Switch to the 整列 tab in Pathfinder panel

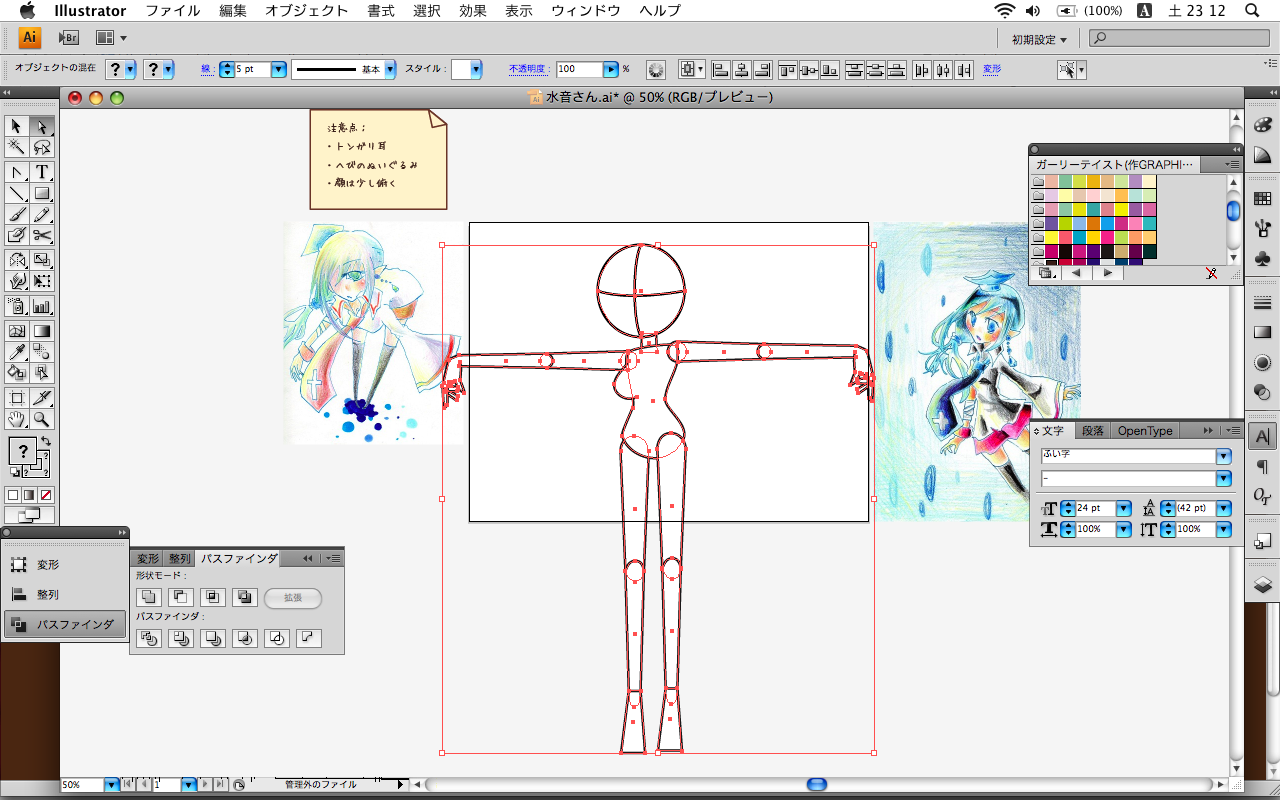[179, 559]
